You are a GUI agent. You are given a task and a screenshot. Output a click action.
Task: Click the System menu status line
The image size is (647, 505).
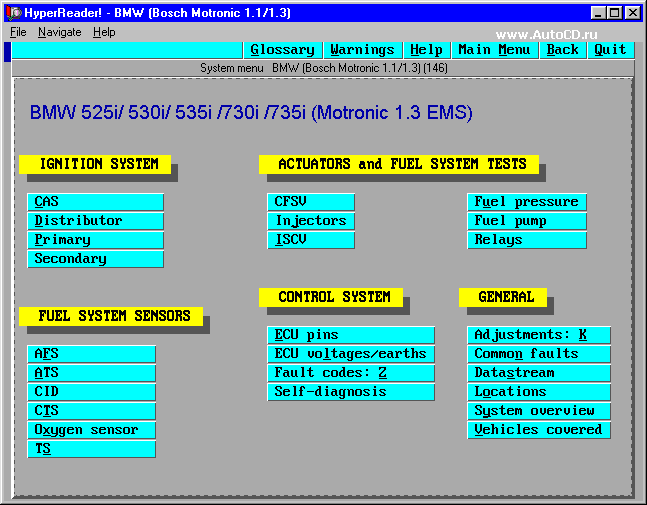point(324,68)
